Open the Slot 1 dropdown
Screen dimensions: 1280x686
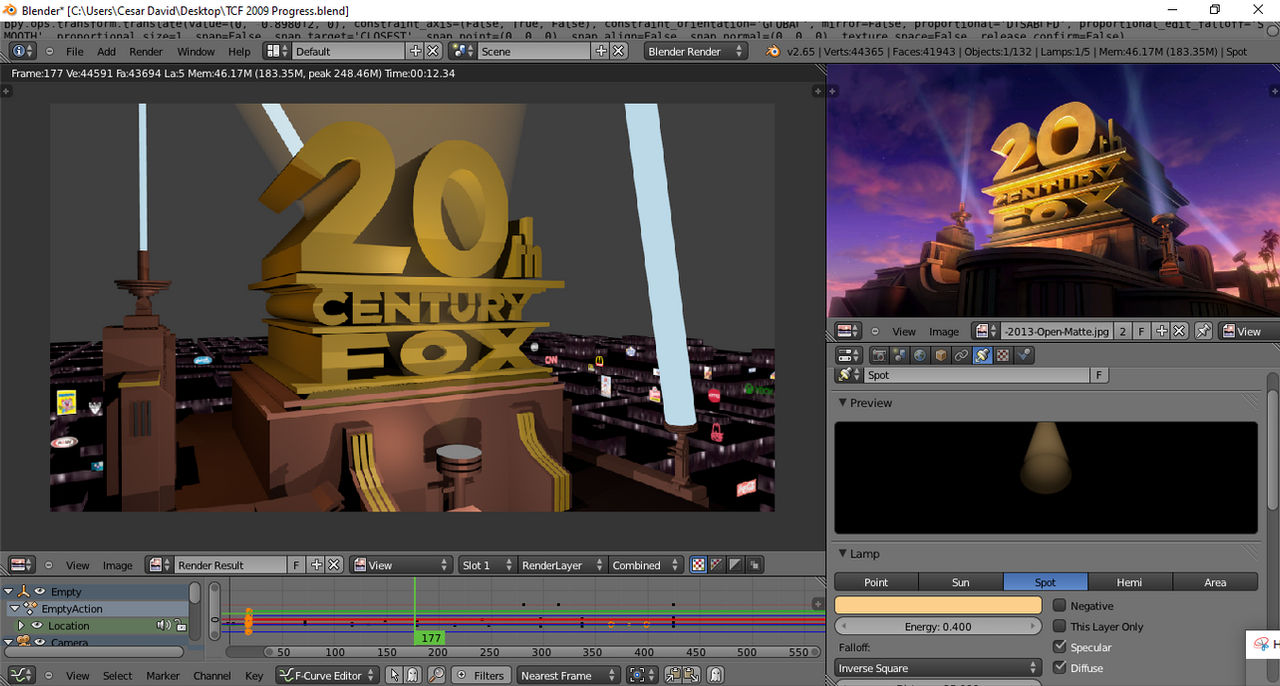487,565
